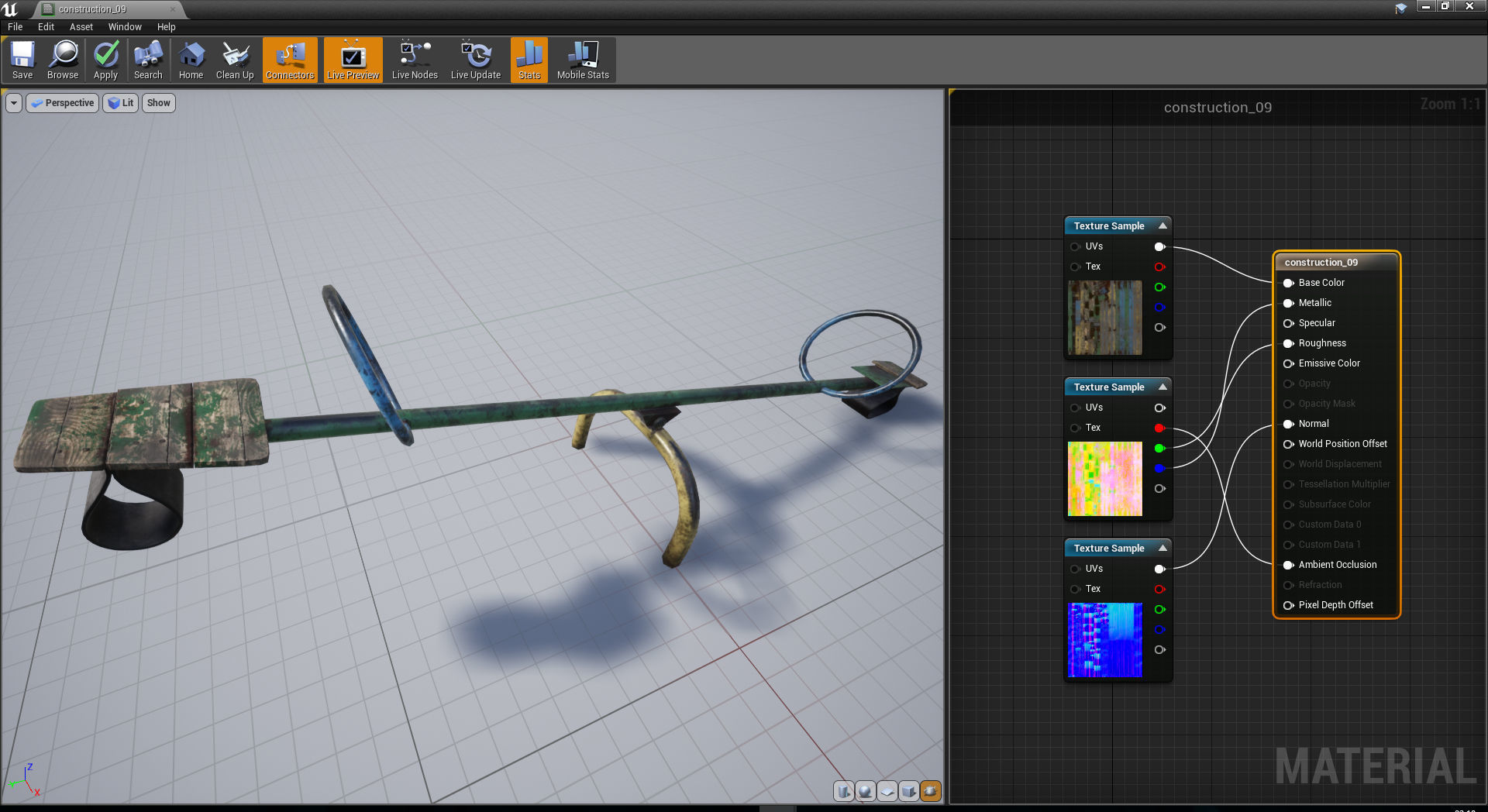Click the Ambient Occlusion input pin

coord(1289,565)
